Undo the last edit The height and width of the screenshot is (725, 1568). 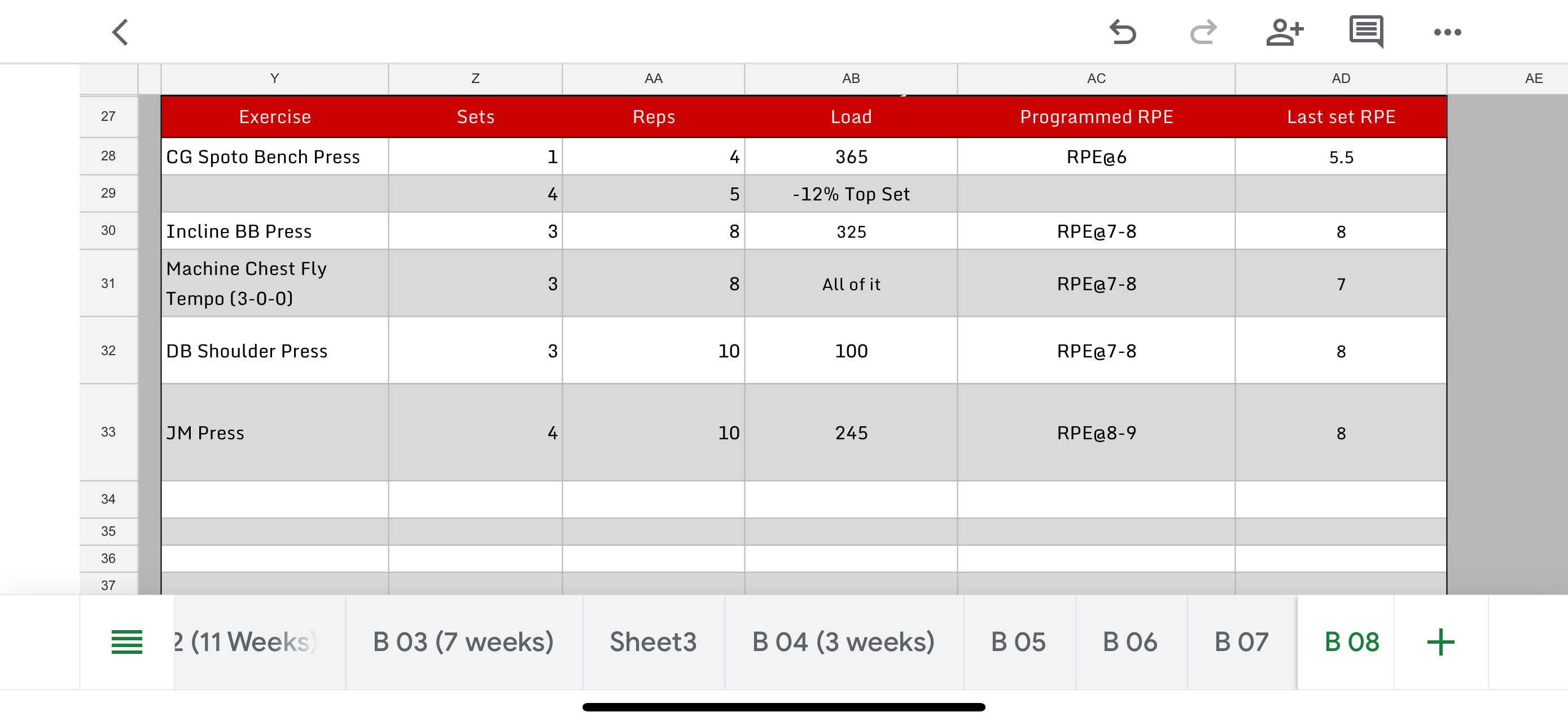click(1122, 32)
